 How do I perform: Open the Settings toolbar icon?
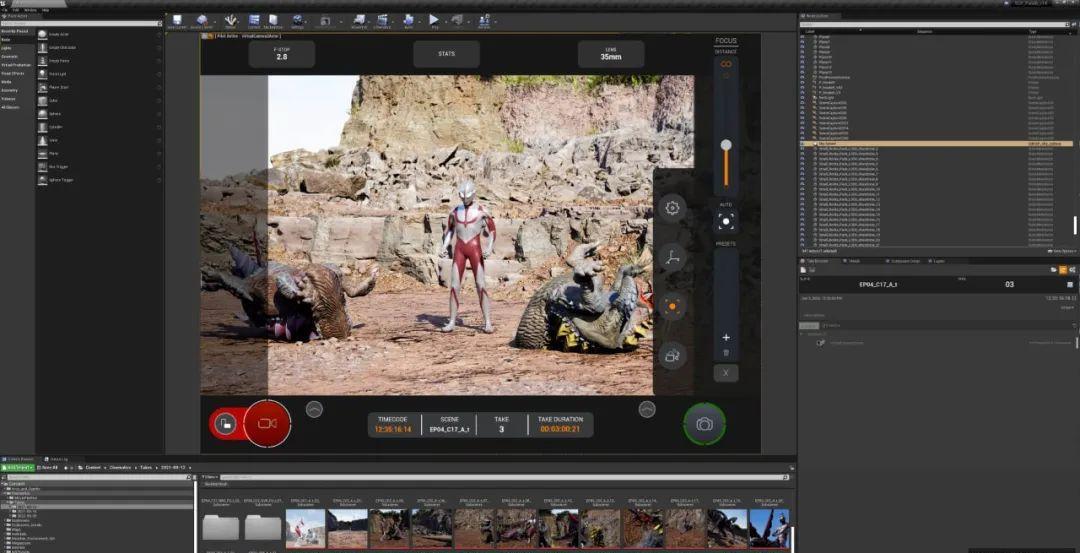click(298, 21)
